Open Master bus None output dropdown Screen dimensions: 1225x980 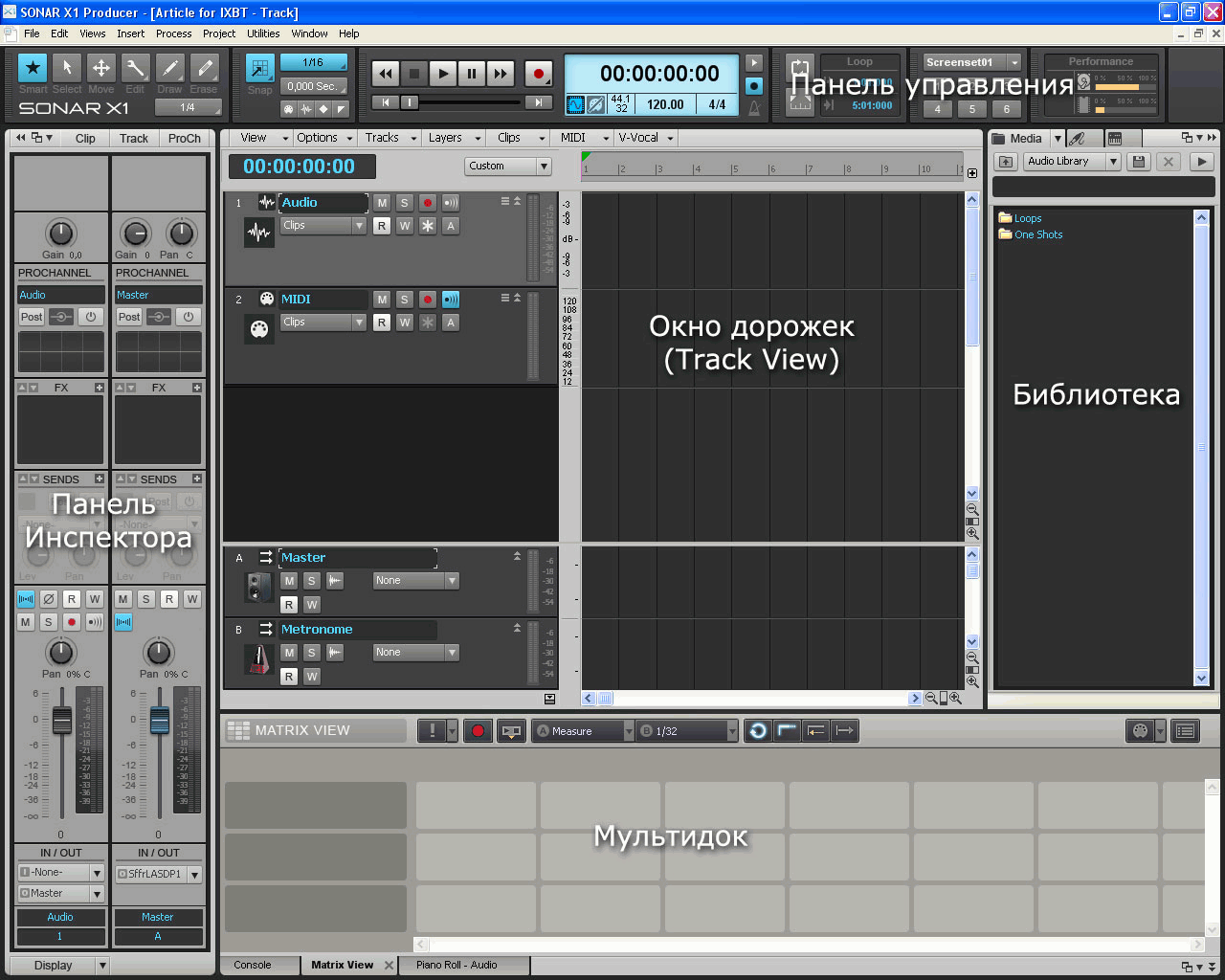pos(416,581)
